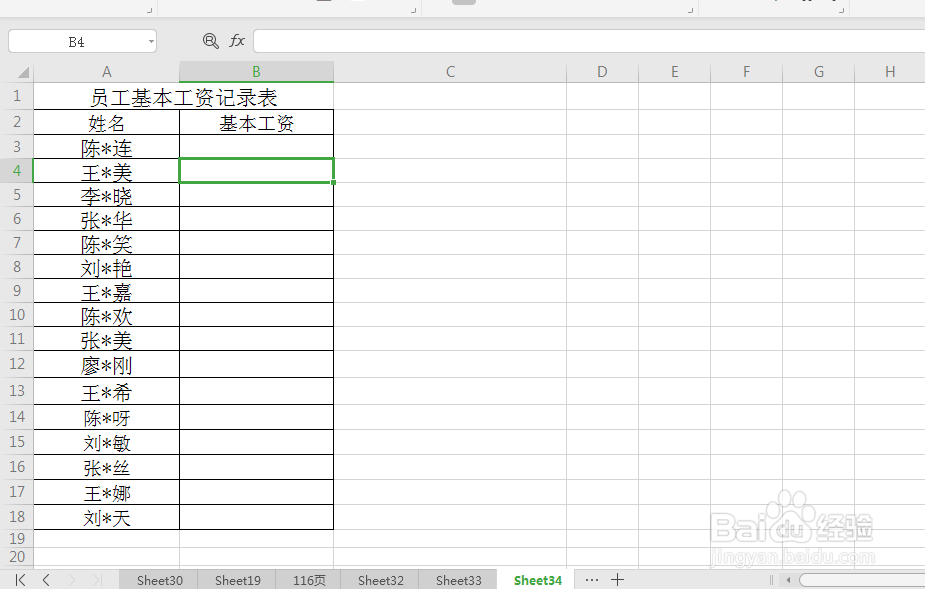Image resolution: width=925 pixels, height=589 pixels.
Task: Switch to the 116页 sheet tab
Action: click(x=308, y=579)
